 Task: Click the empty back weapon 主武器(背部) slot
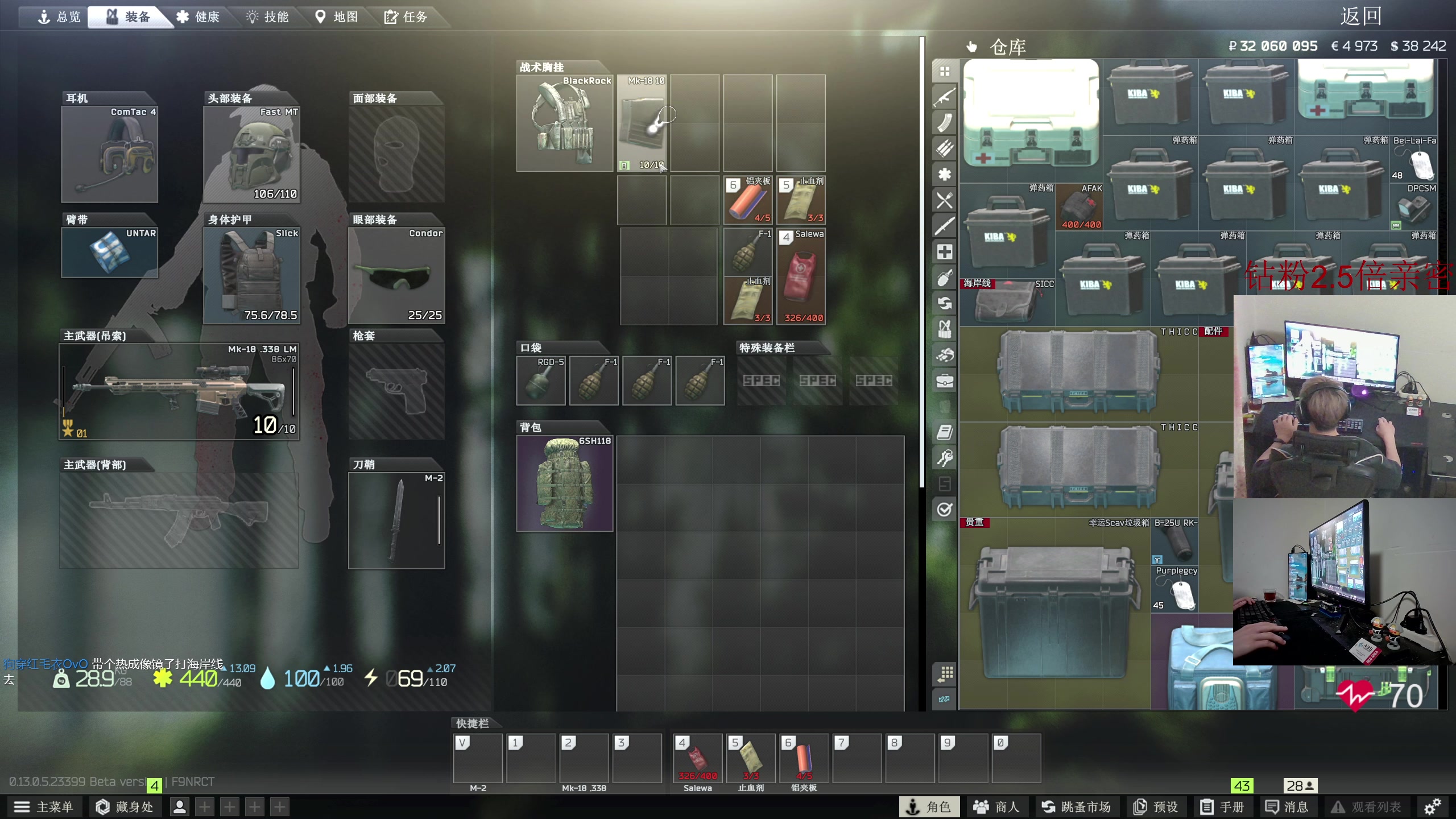click(179, 520)
